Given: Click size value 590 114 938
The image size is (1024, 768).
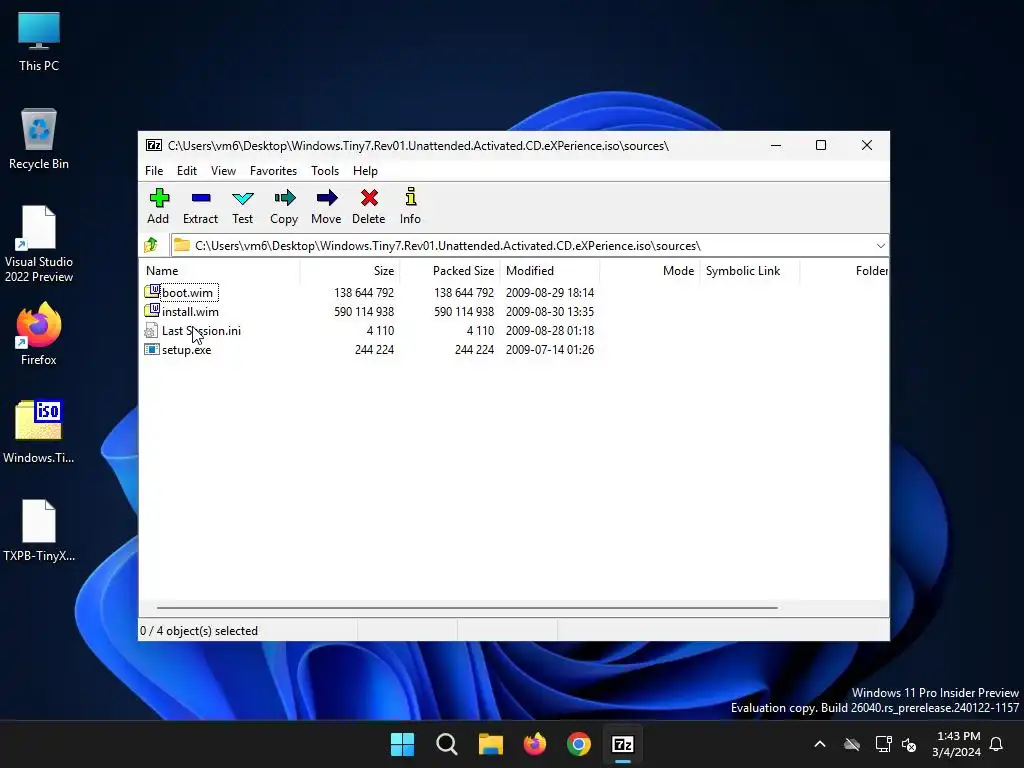Looking at the screenshot, I should [364, 312].
